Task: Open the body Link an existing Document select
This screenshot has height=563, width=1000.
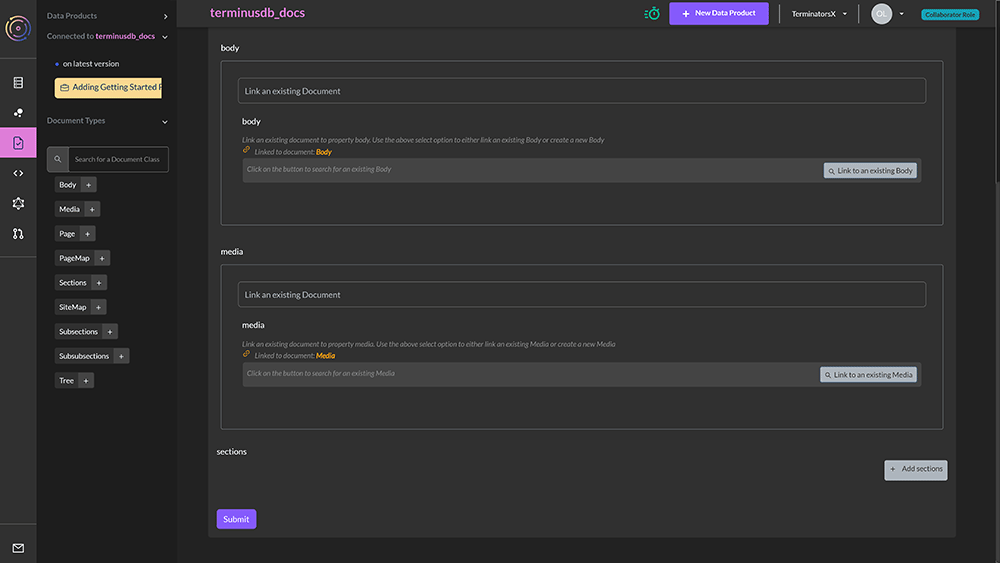Action: (582, 91)
